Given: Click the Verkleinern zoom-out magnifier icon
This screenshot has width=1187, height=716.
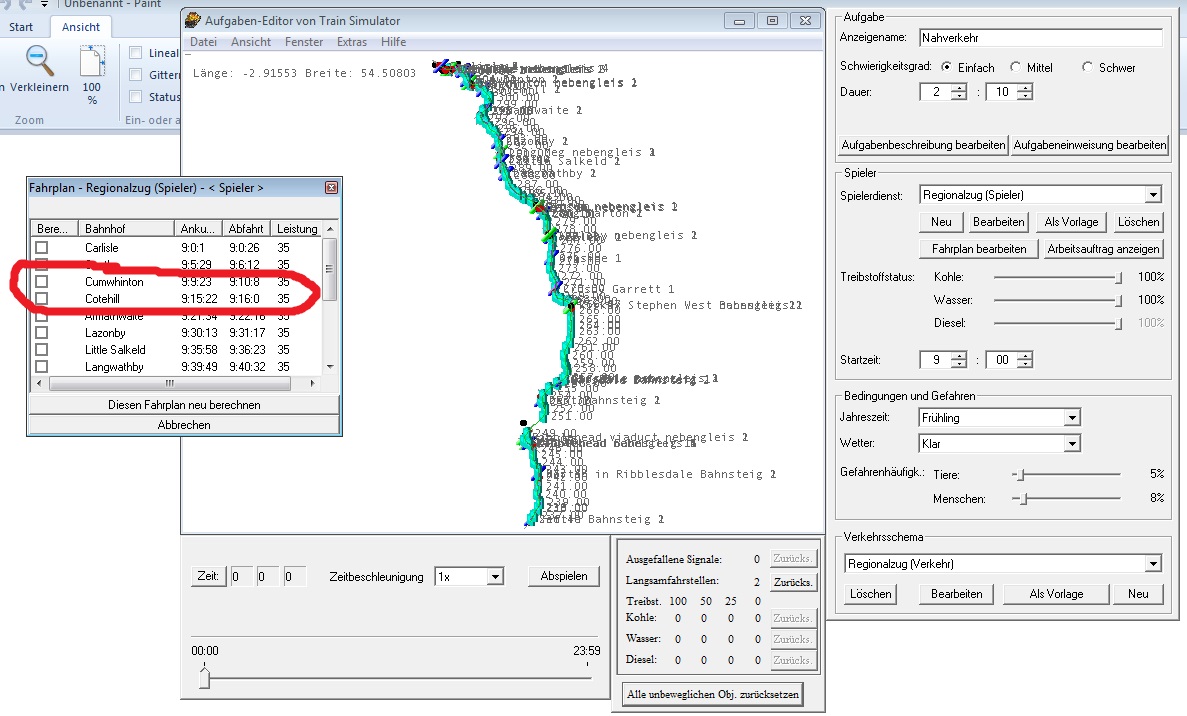Looking at the screenshot, I should click(40, 62).
